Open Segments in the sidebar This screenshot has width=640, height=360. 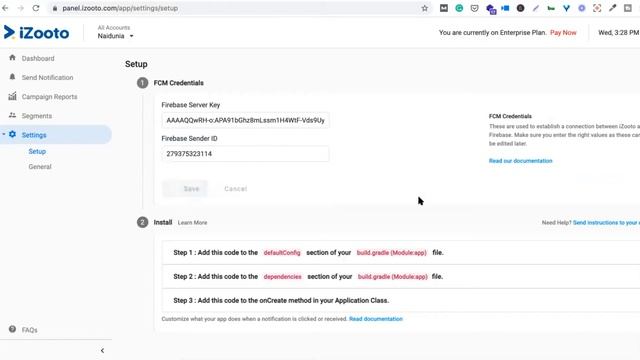click(x=37, y=116)
